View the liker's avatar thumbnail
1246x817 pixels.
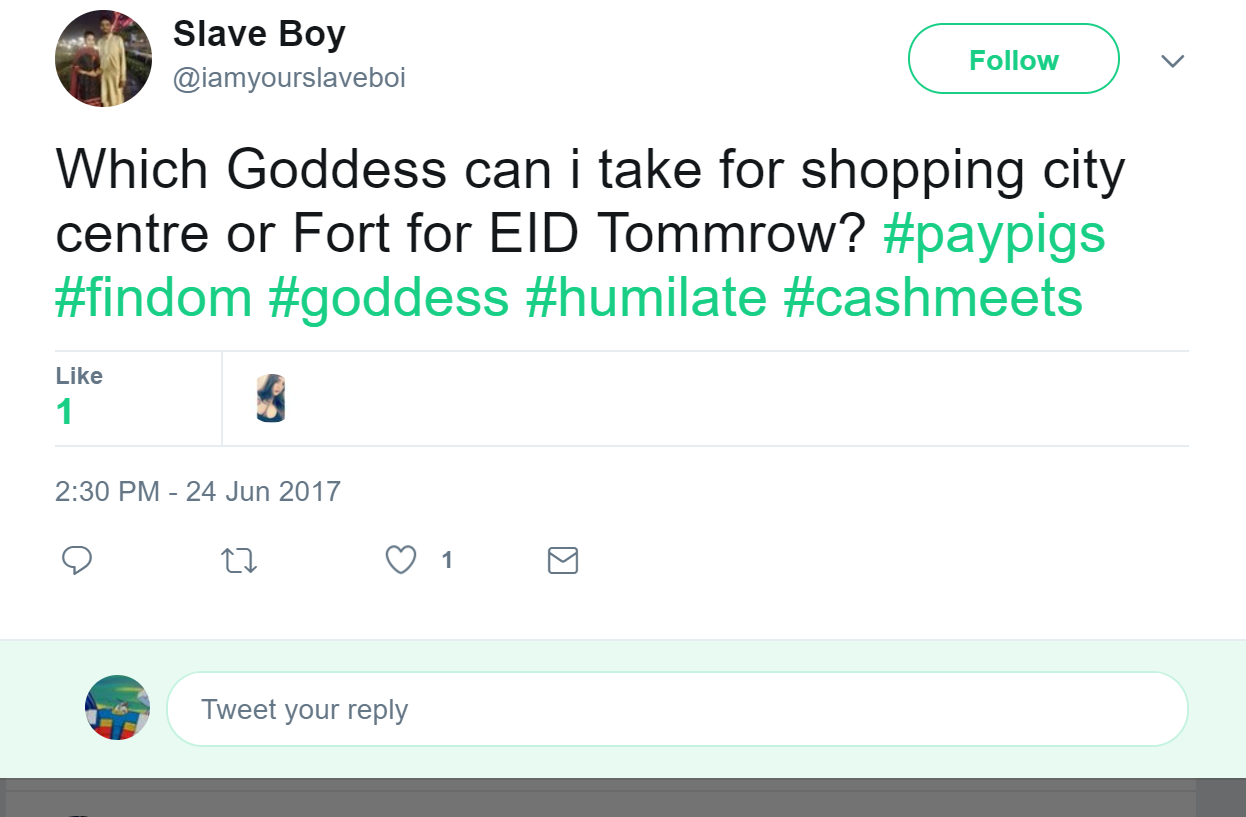271,398
